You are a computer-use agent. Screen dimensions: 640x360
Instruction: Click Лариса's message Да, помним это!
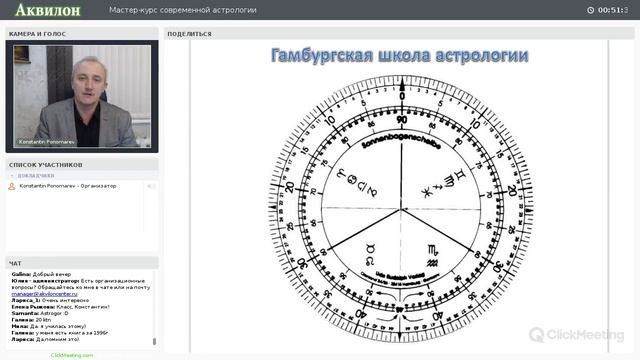click(45, 340)
